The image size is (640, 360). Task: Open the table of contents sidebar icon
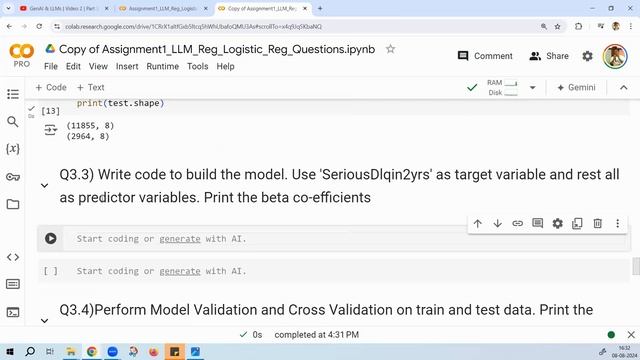click(x=13, y=94)
